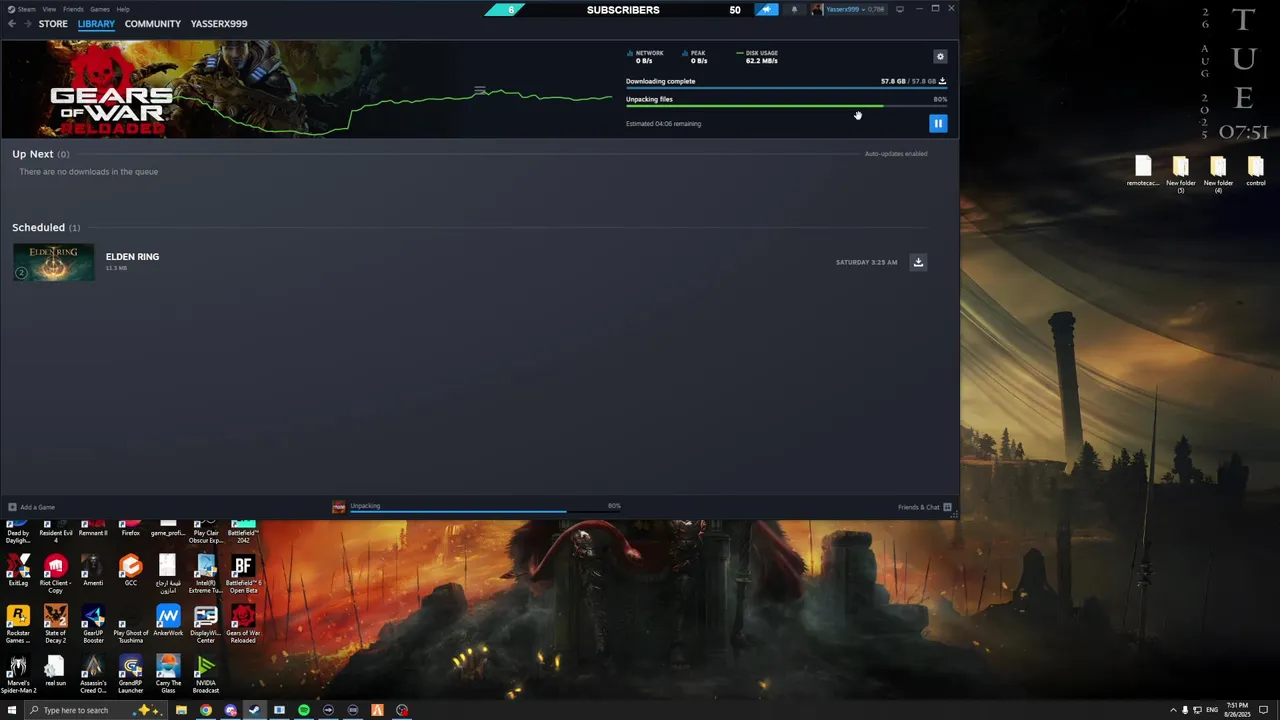The image size is (1280, 720).
Task: Open the Steam menu
Action: 22,9
